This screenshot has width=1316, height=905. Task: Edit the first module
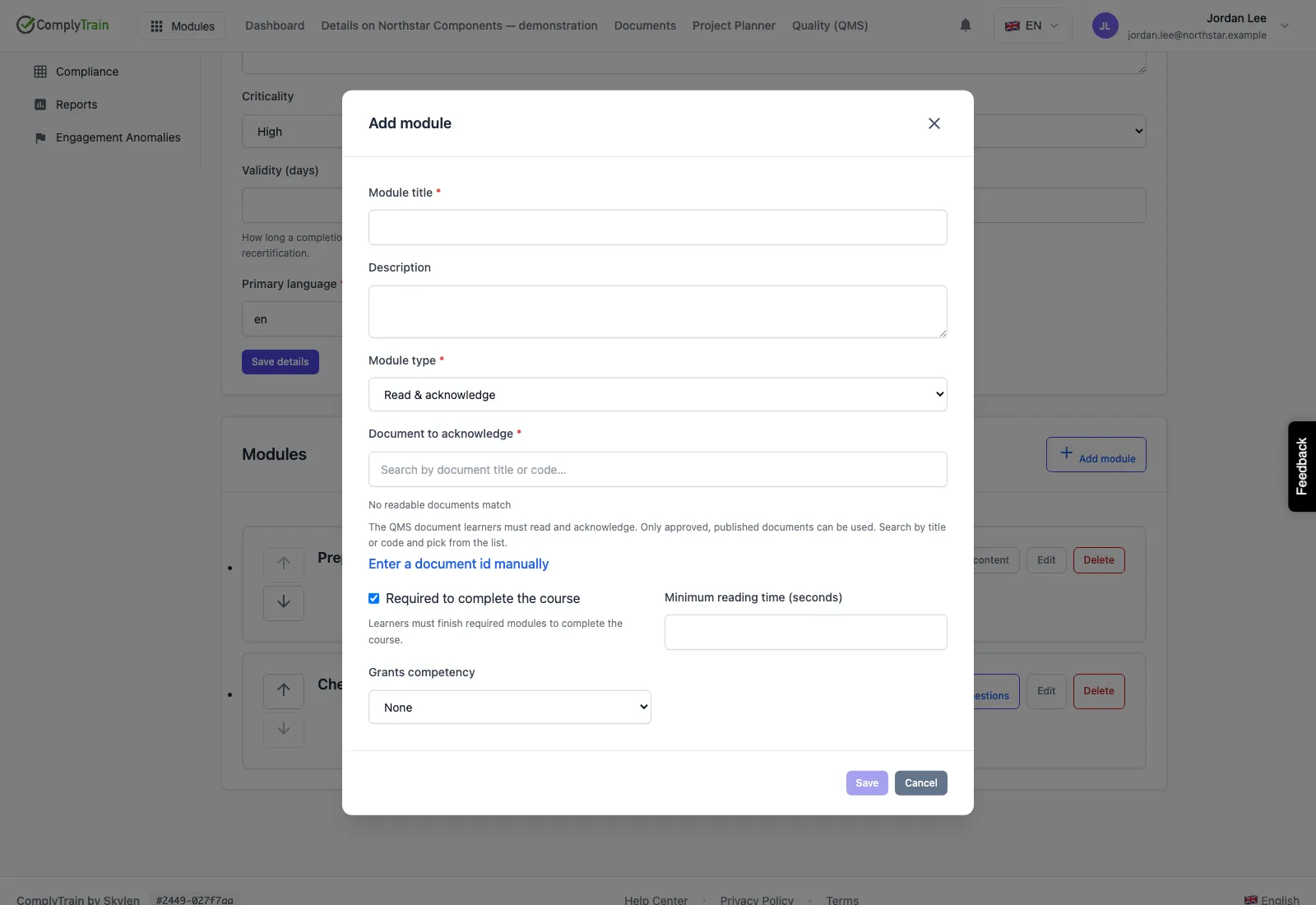1046,560
